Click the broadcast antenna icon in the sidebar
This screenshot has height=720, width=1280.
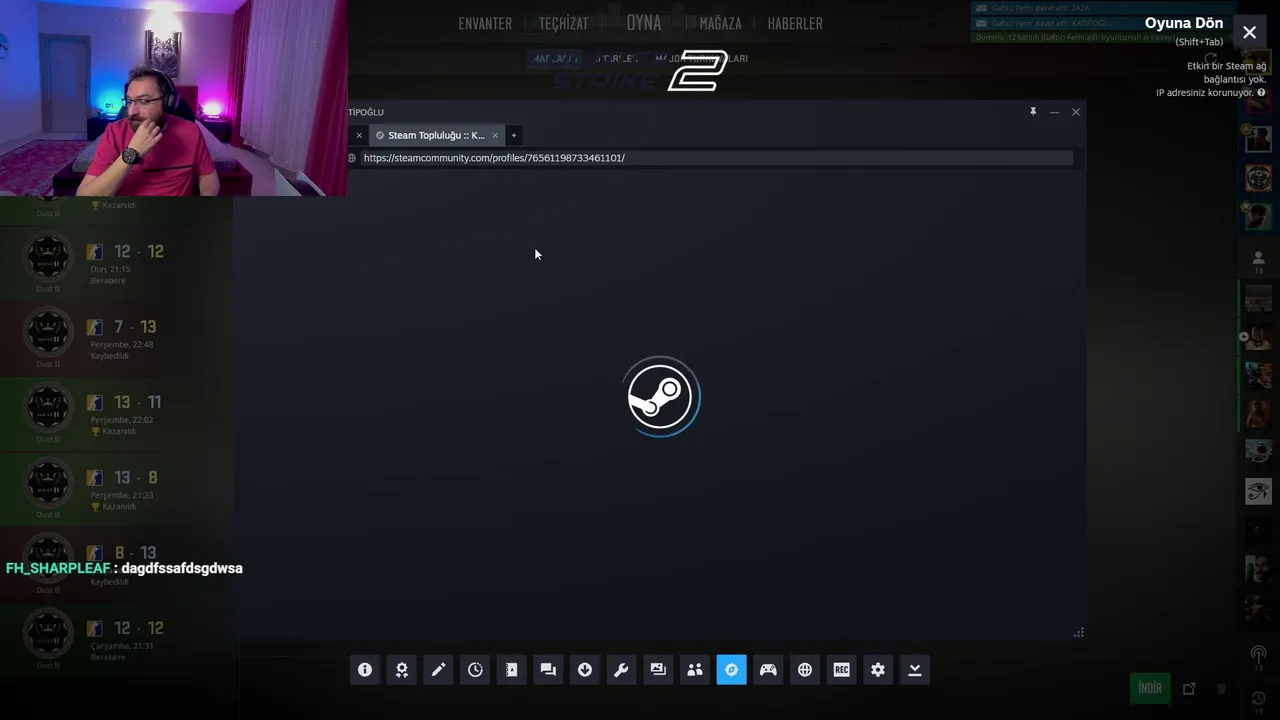(x=1258, y=654)
